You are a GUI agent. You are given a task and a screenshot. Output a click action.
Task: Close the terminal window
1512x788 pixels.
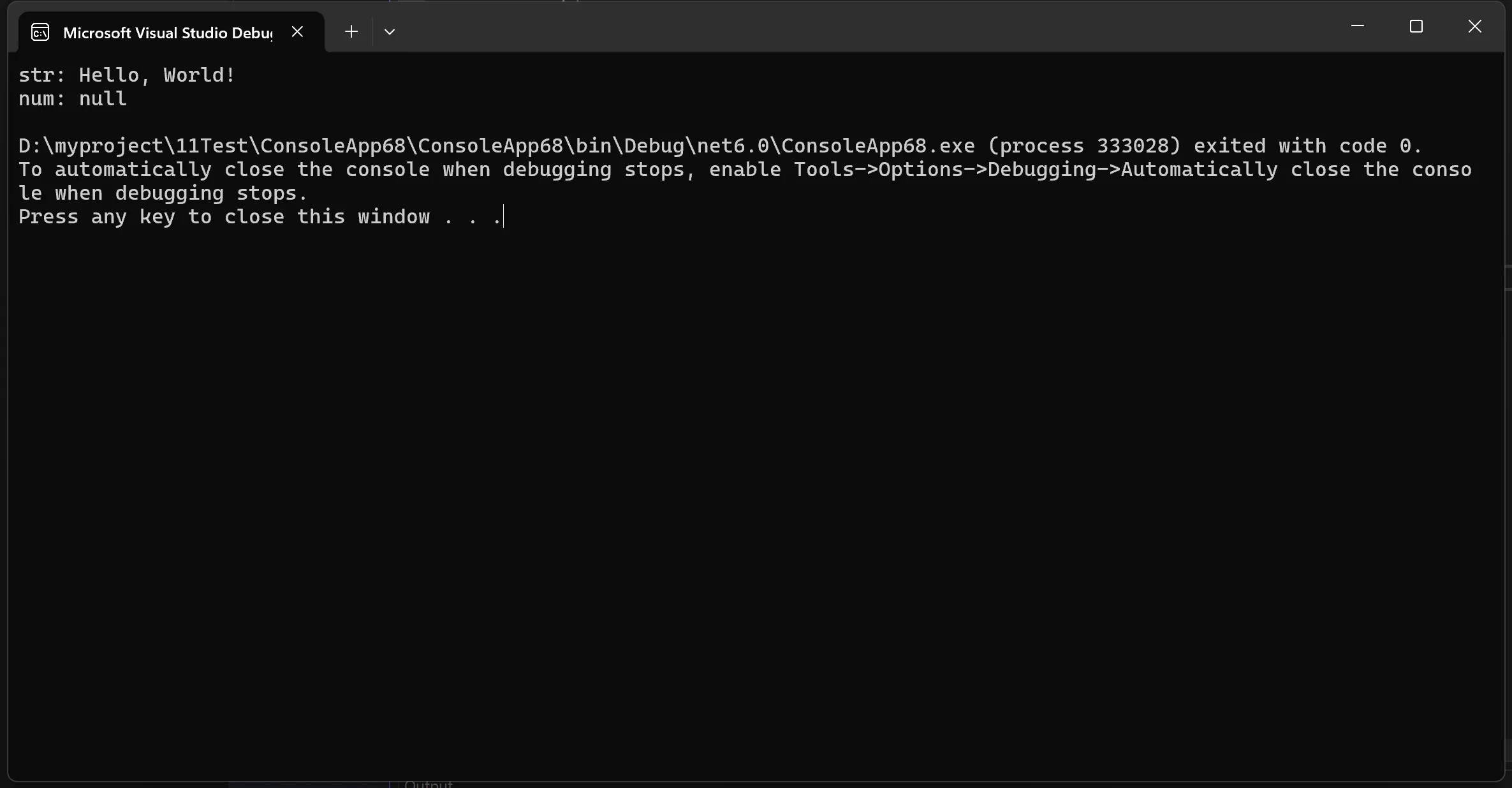tap(1474, 26)
